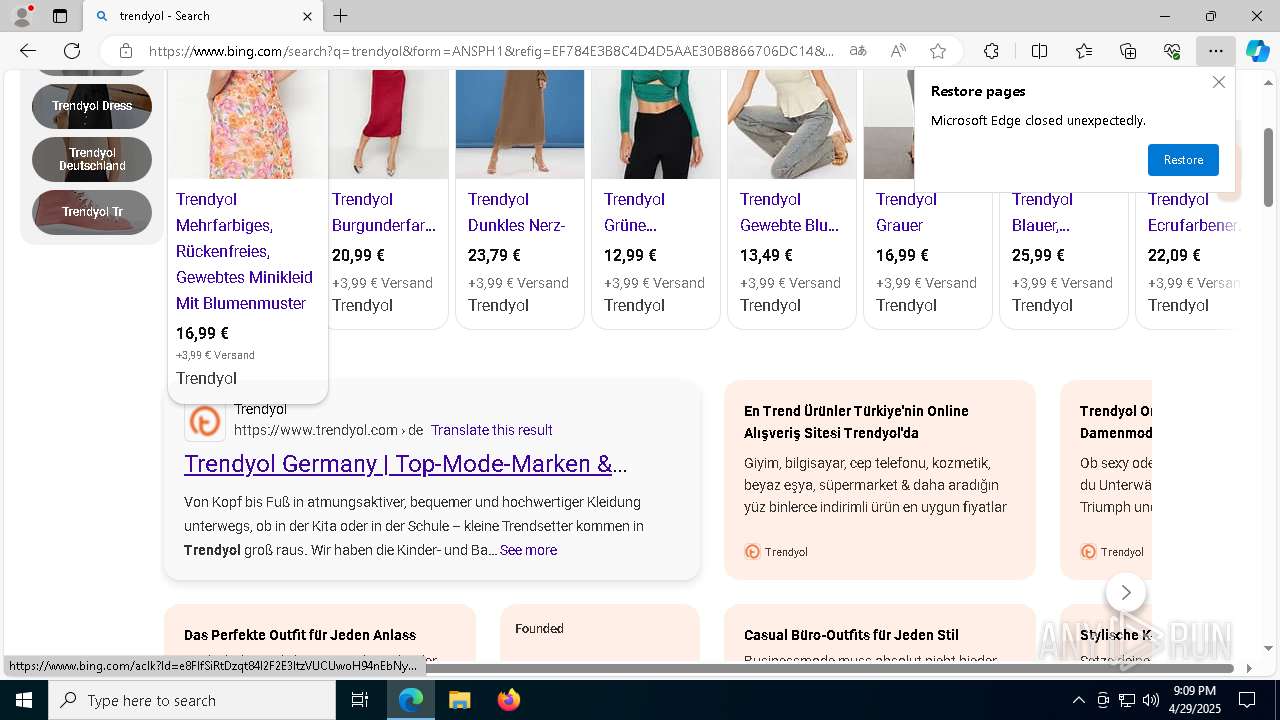Click the 20,99 € price

358,256
